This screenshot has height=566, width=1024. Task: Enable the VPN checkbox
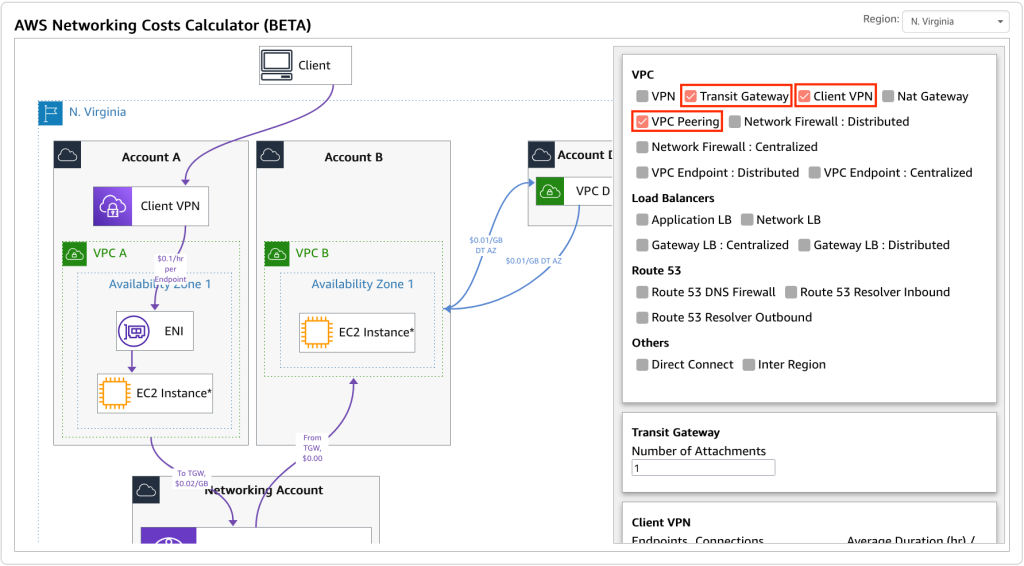642,96
